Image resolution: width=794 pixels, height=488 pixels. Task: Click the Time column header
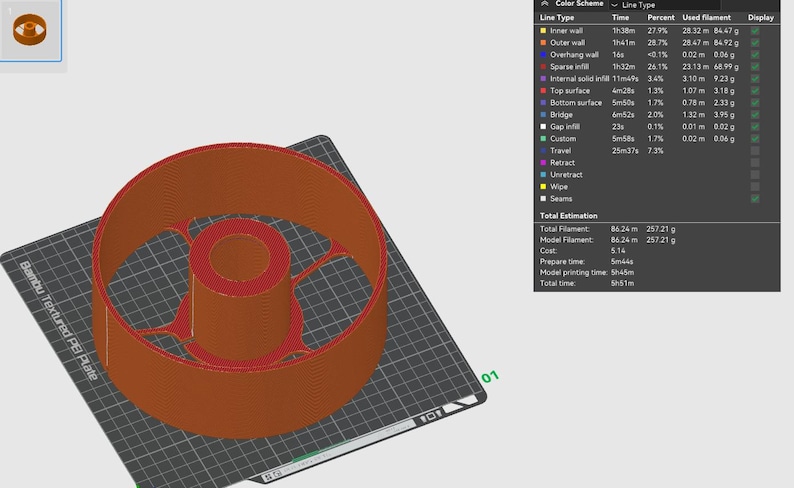[620, 18]
